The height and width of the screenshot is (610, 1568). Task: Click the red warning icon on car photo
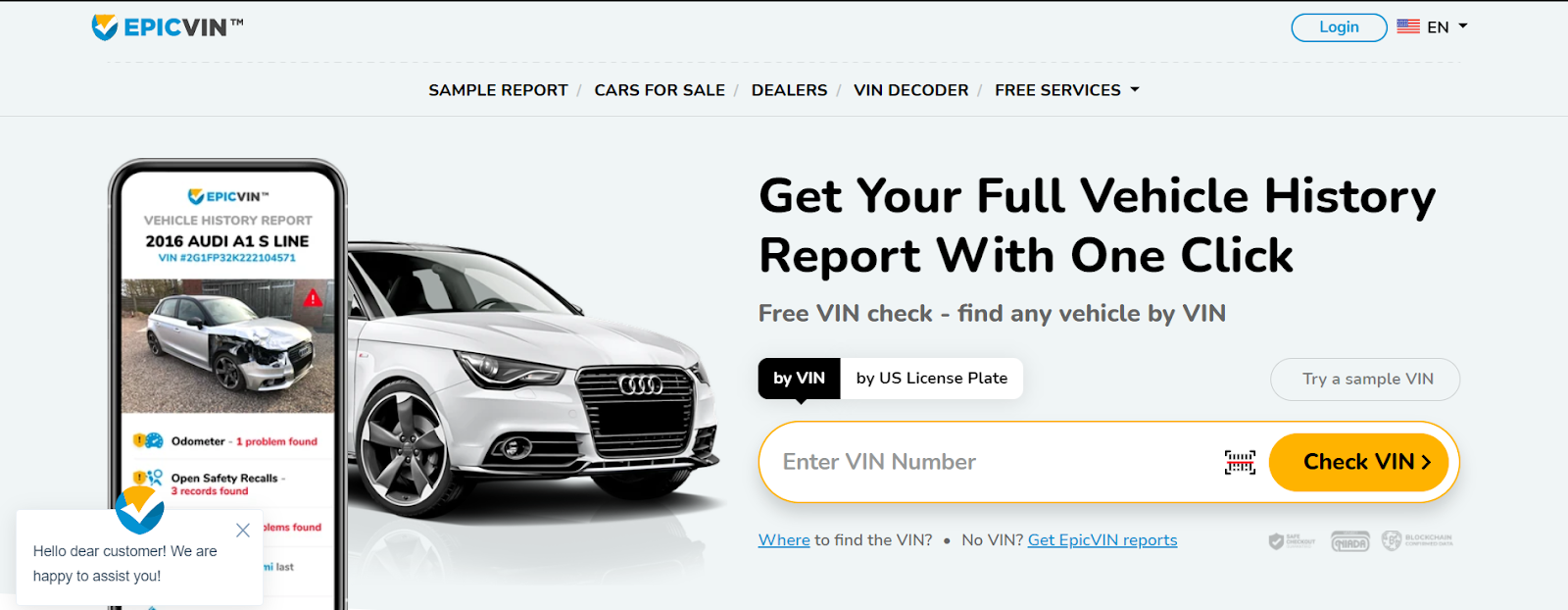pyautogui.click(x=313, y=298)
